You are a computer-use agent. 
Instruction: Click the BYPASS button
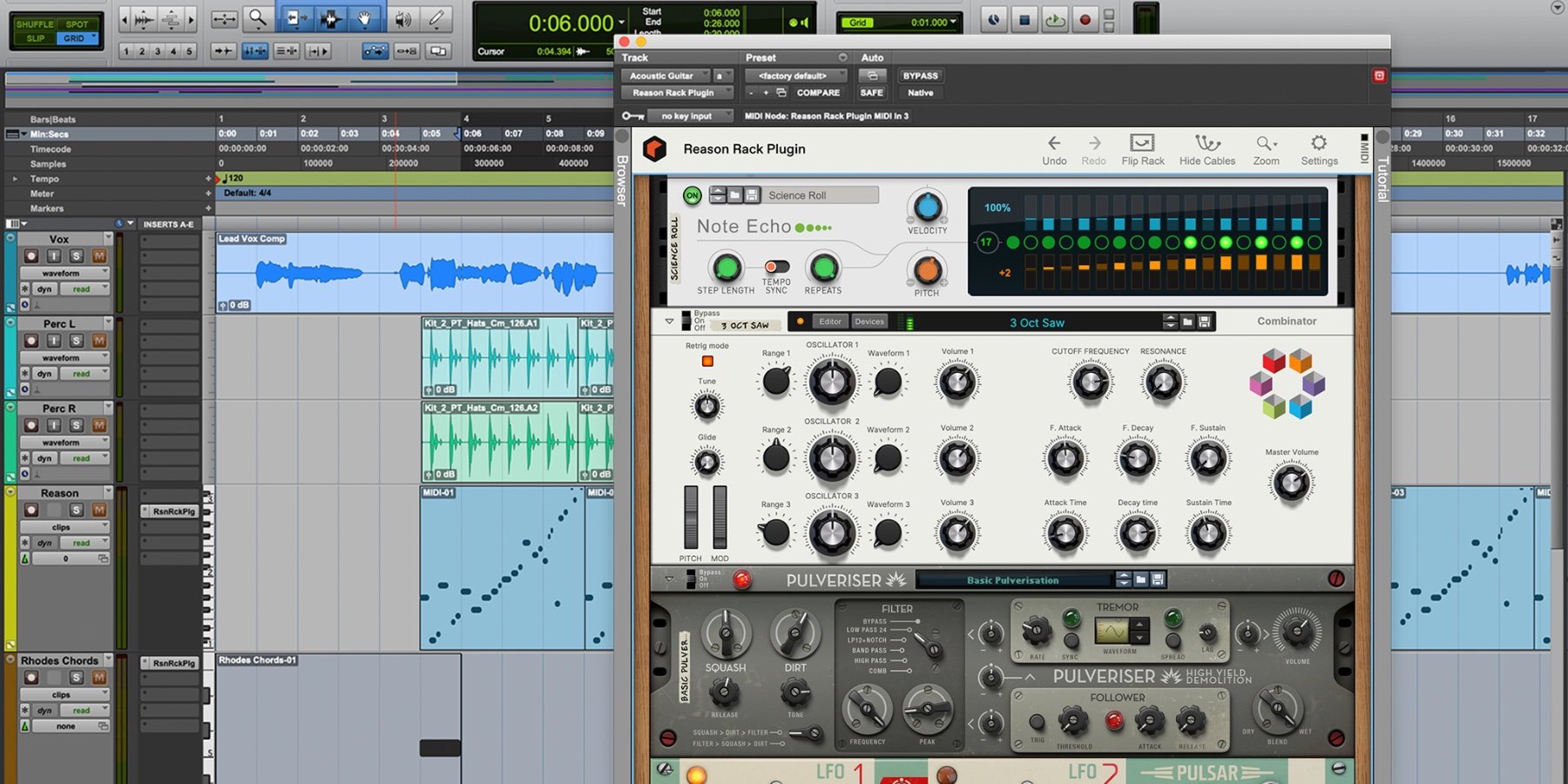tap(920, 76)
